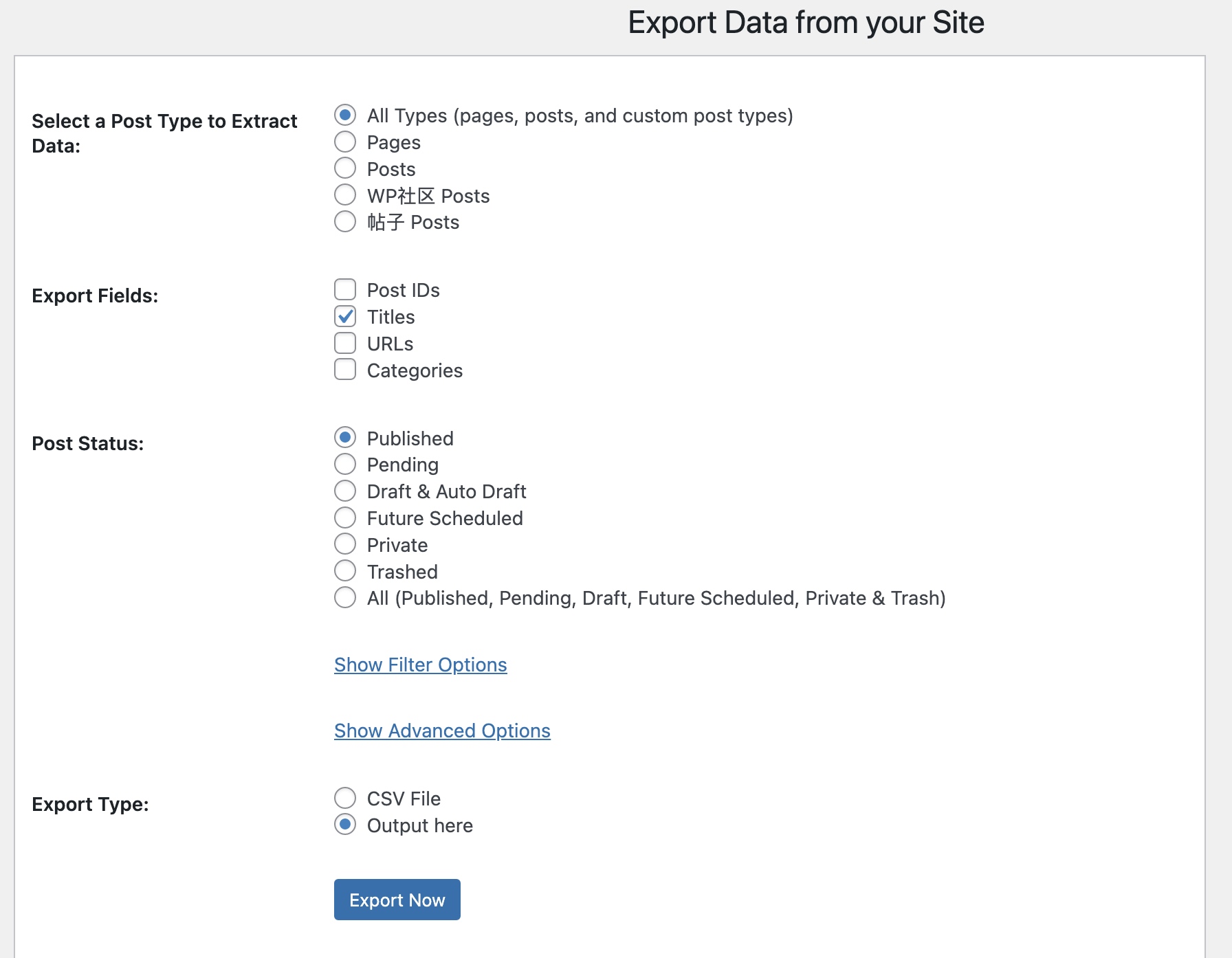Choose Trashed post status

point(345,570)
